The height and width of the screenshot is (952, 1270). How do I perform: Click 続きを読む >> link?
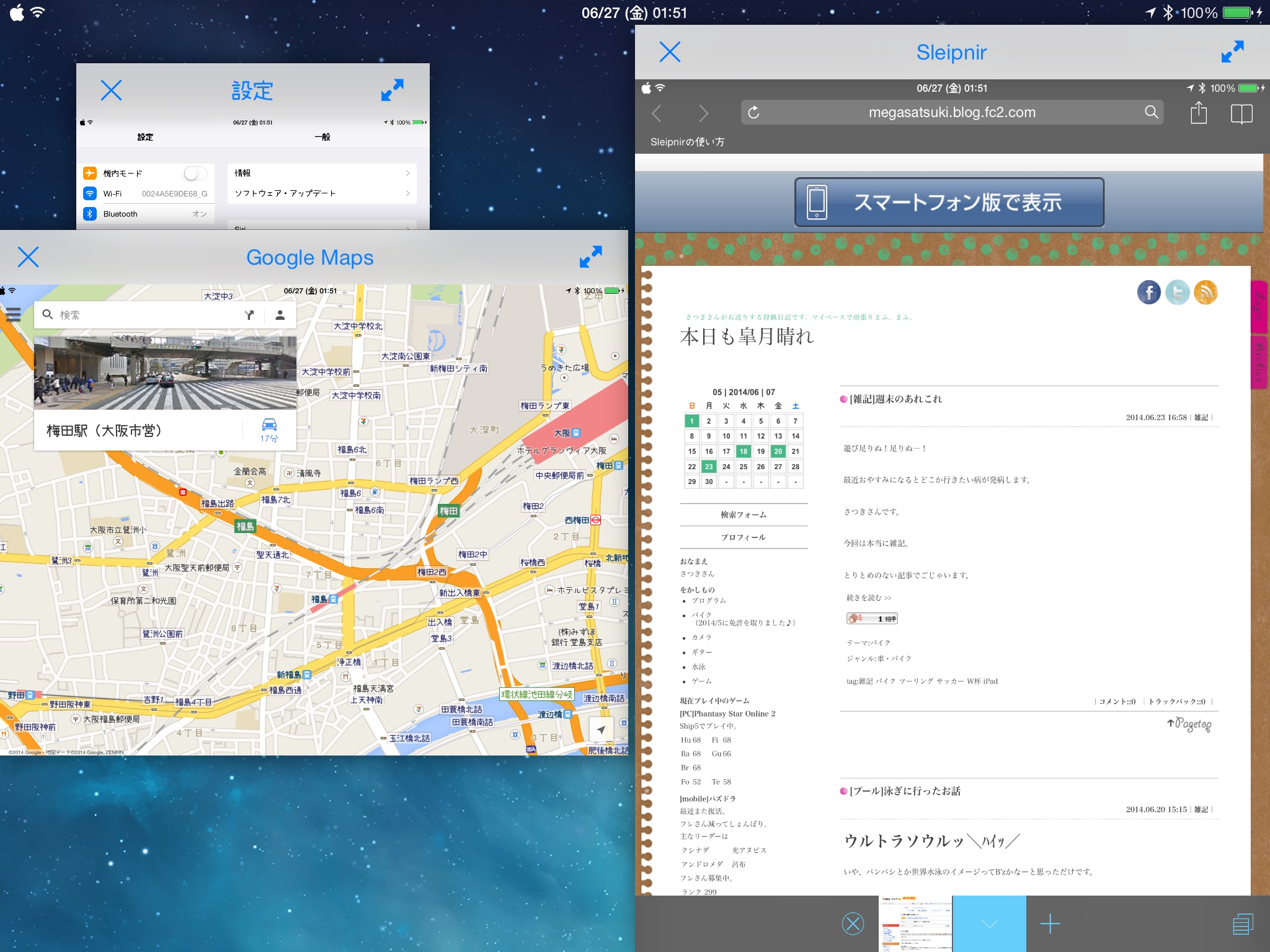click(x=869, y=597)
